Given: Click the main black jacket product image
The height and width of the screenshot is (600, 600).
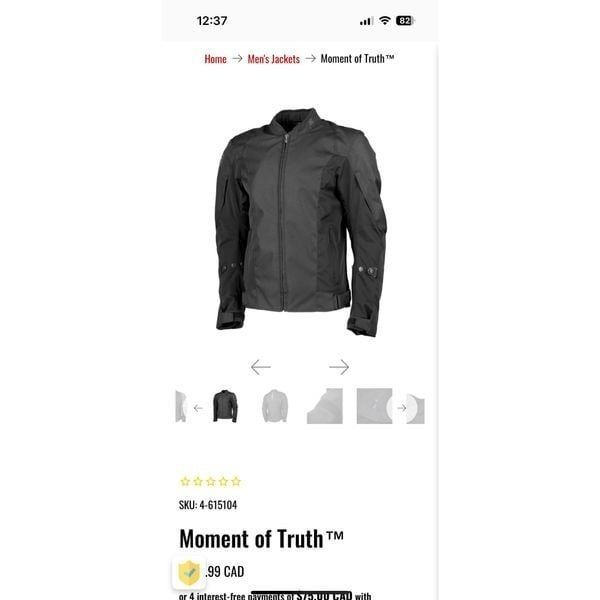Looking at the screenshot, I should coord(301,222).
